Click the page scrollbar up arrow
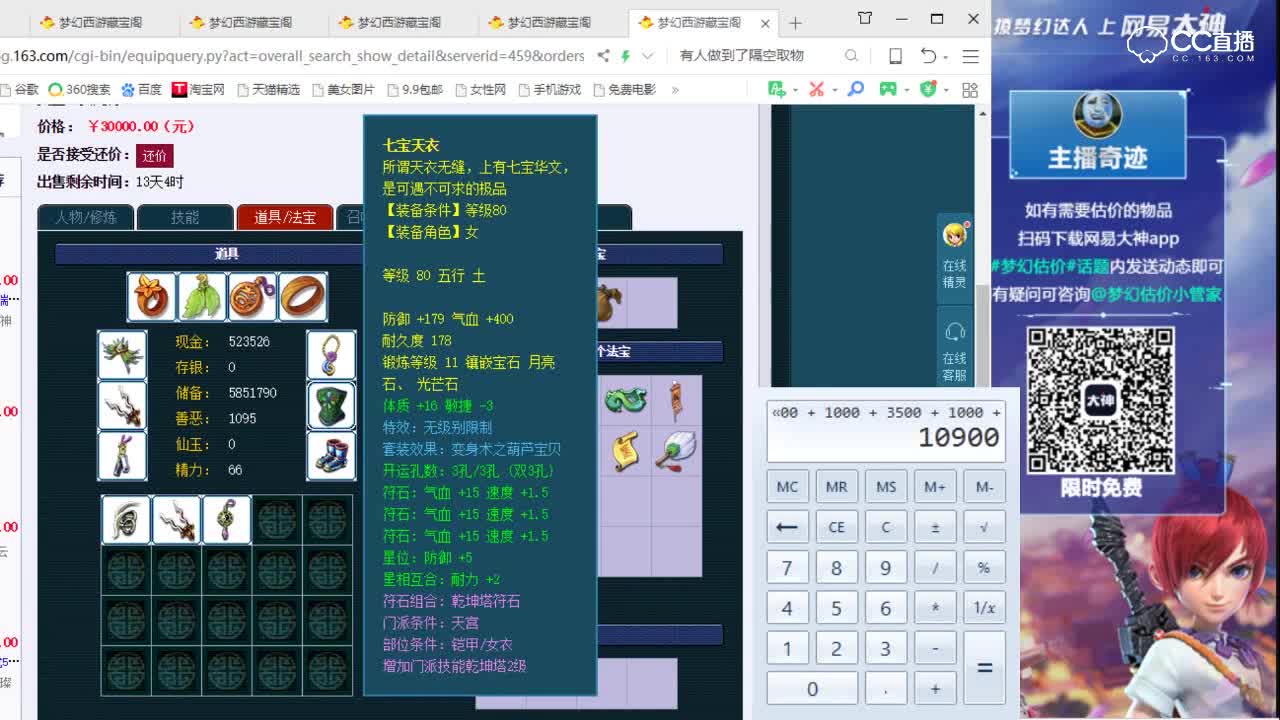 pos(982,113)
